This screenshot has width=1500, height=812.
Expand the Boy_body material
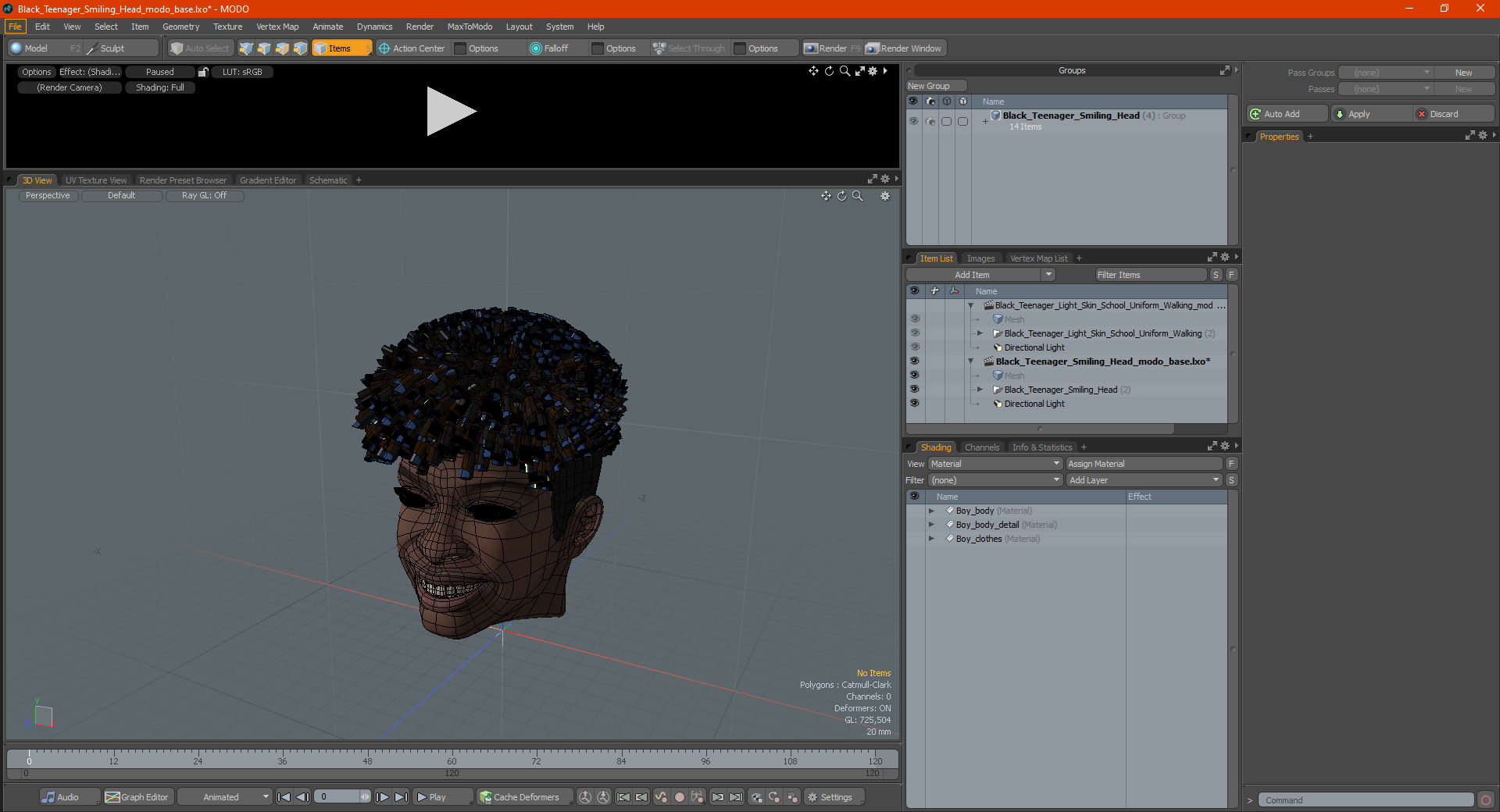(x=931, y=511)
